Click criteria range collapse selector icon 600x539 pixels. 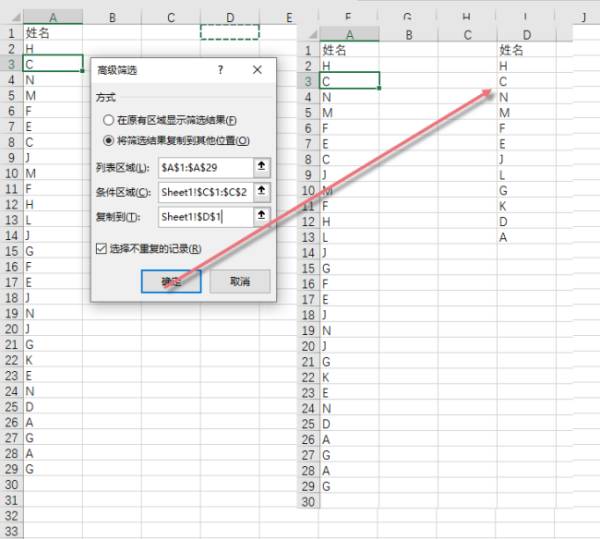261,192
